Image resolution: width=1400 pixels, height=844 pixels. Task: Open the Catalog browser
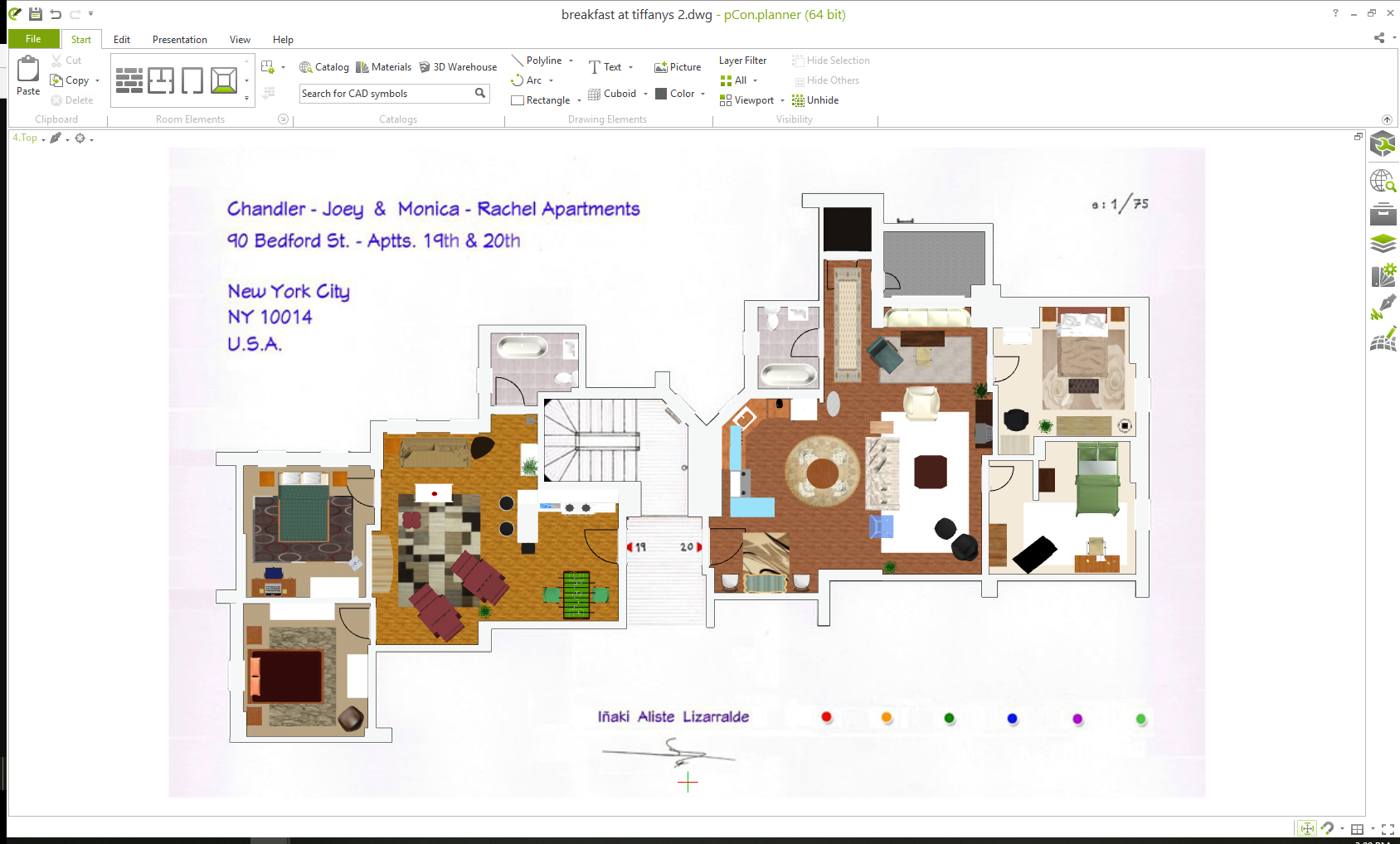coord(324,67)
